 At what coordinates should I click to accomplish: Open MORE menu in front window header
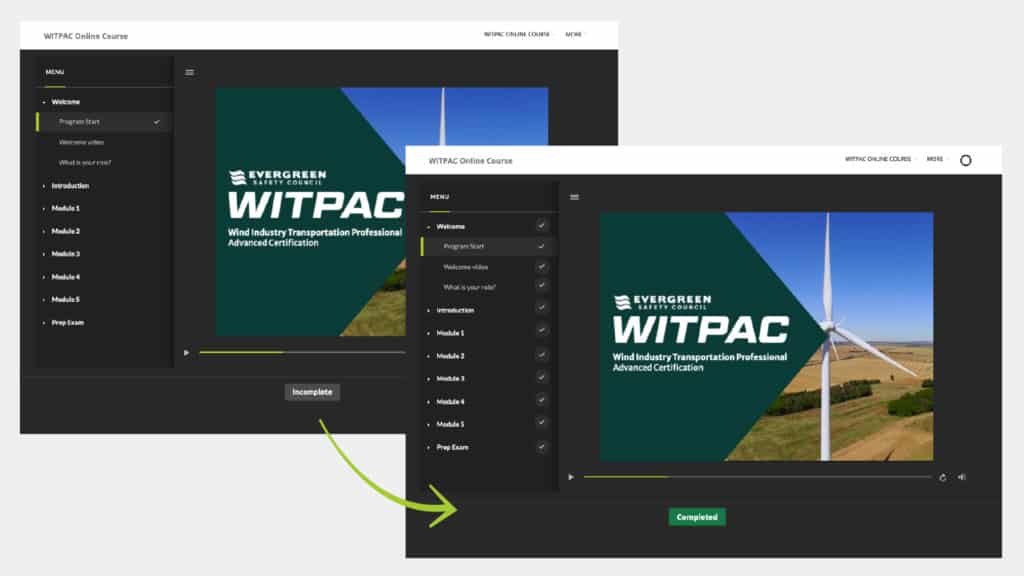pos(935,159)
